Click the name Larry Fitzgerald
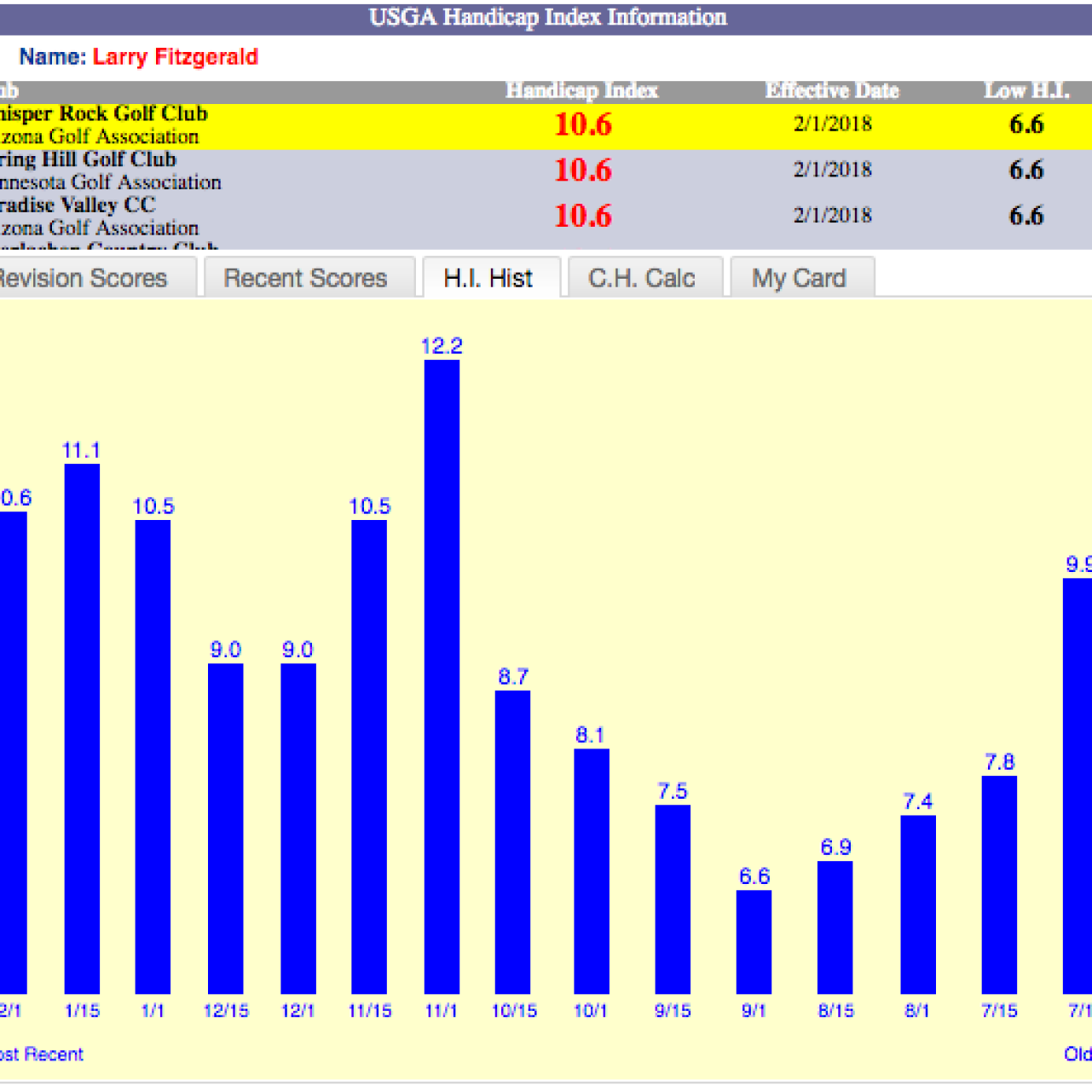The image size is (1092, 1092). 176,57
